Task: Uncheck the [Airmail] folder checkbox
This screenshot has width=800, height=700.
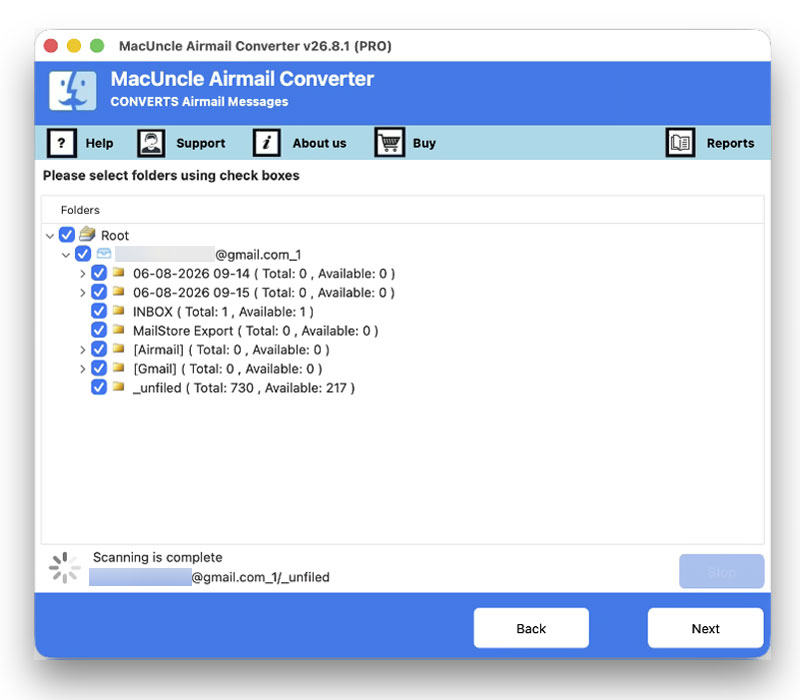Action: click(x=99, y=349)
